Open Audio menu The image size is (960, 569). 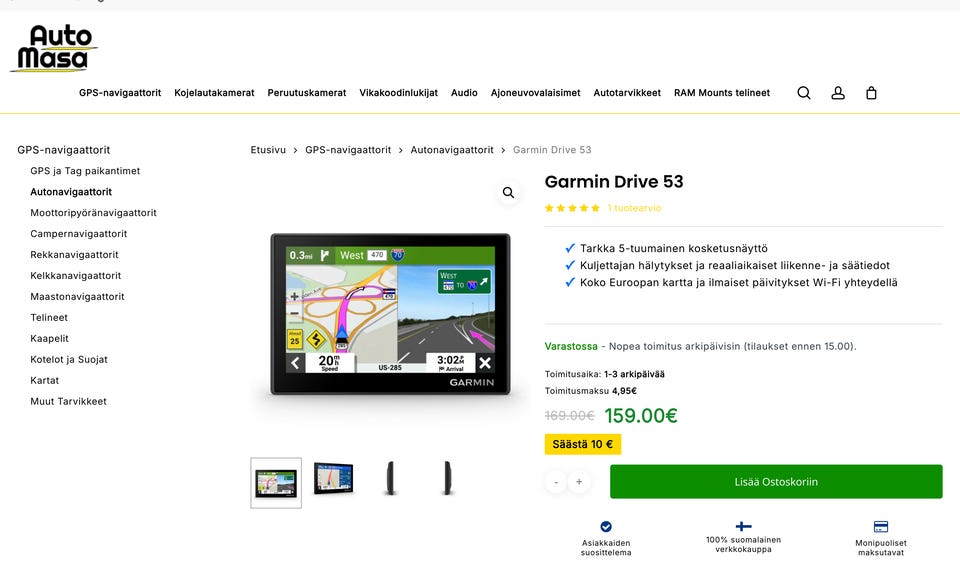click(464, 92)
